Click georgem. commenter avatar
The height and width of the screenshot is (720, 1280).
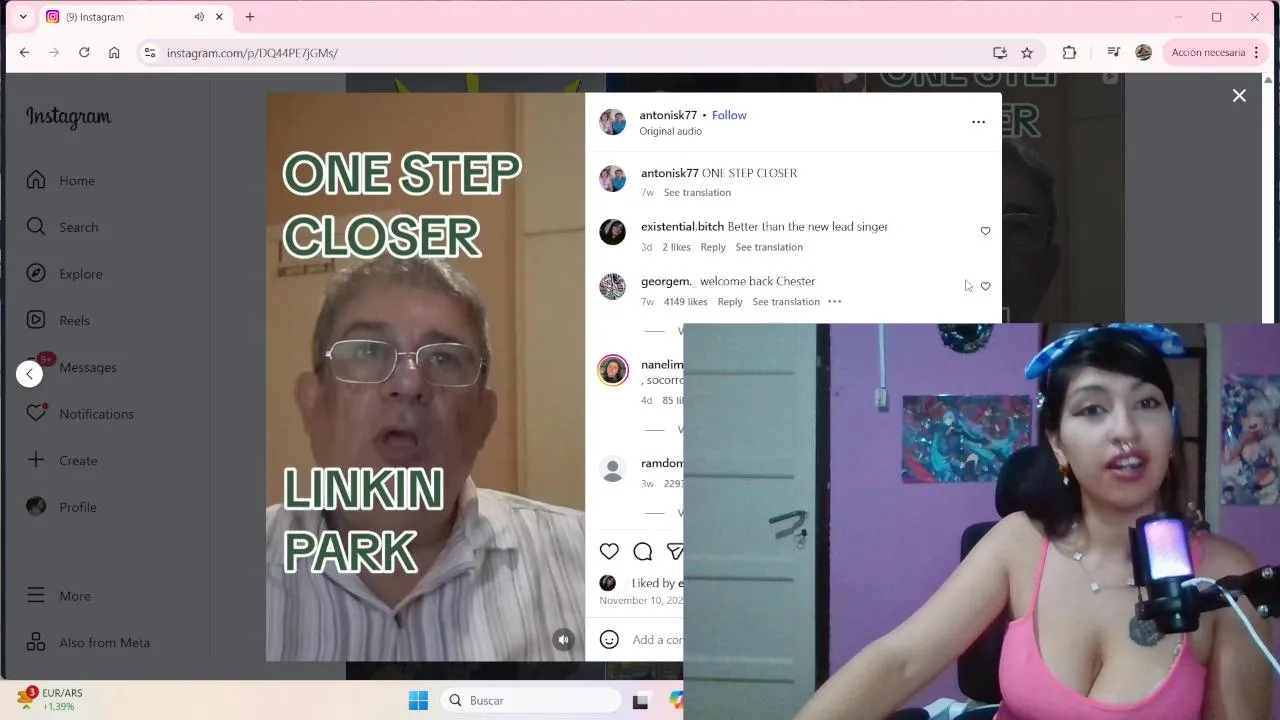click(x=612, y=286)
